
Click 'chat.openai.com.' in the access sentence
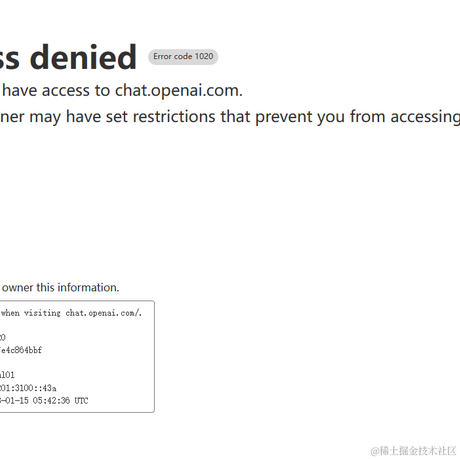tap(179, 91)
